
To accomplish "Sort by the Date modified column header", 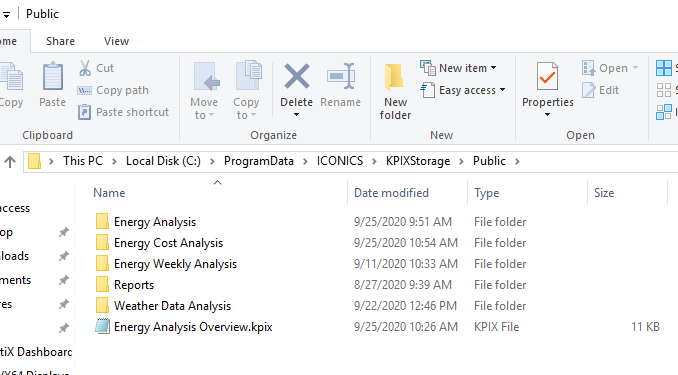I will click(391, 193).
